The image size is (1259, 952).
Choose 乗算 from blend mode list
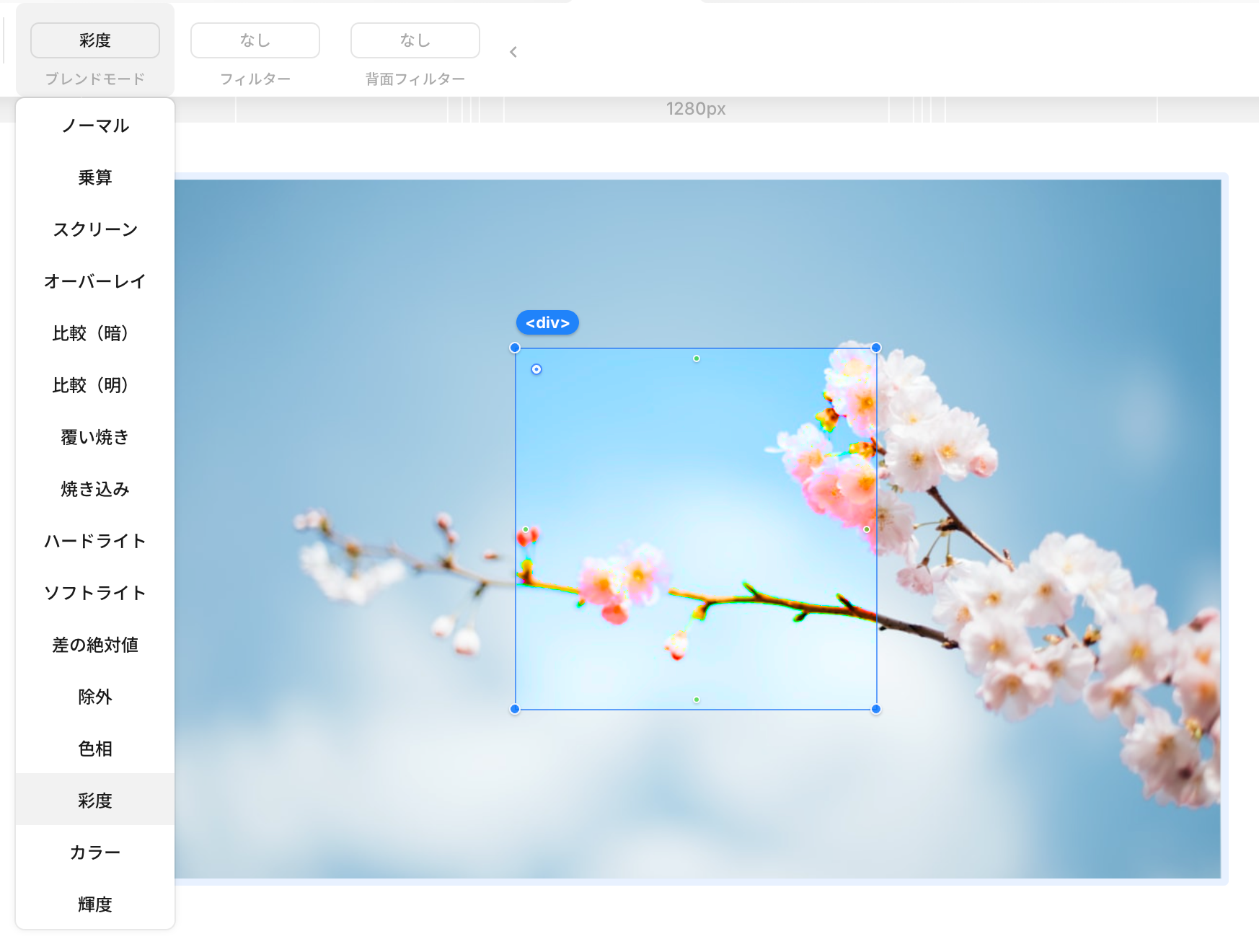point(95,177)
